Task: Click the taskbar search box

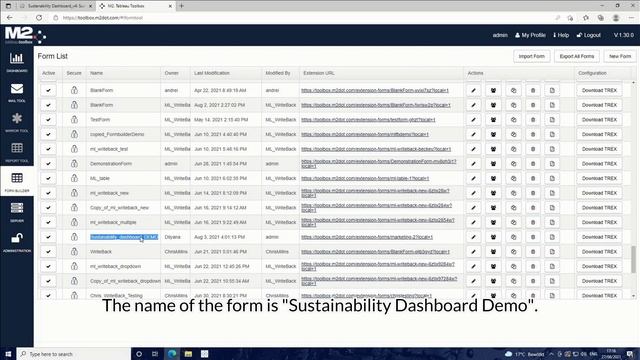Action: [73, 354]
